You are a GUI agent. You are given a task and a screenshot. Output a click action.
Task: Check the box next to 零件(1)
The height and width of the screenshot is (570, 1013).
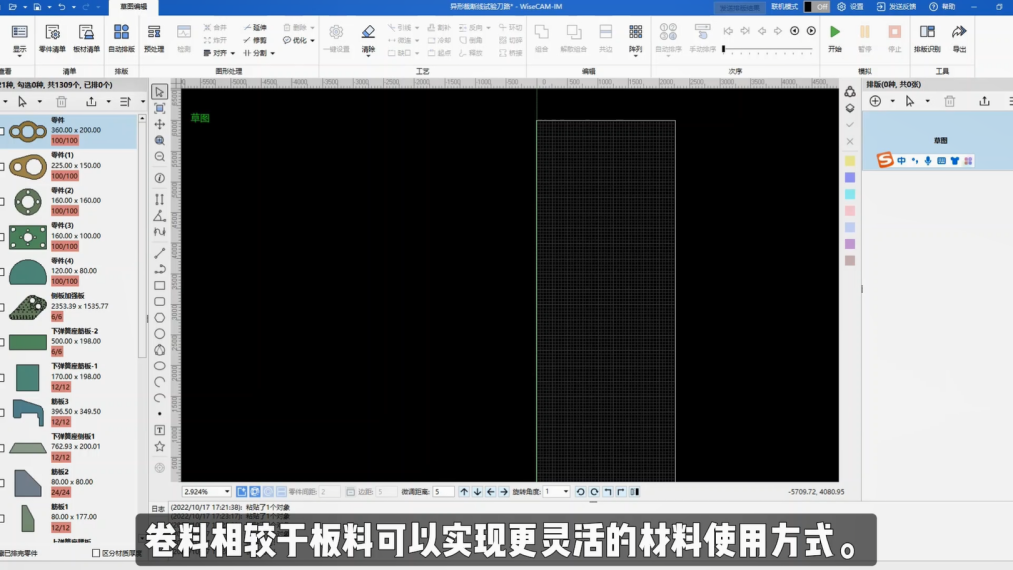(3, 167)
